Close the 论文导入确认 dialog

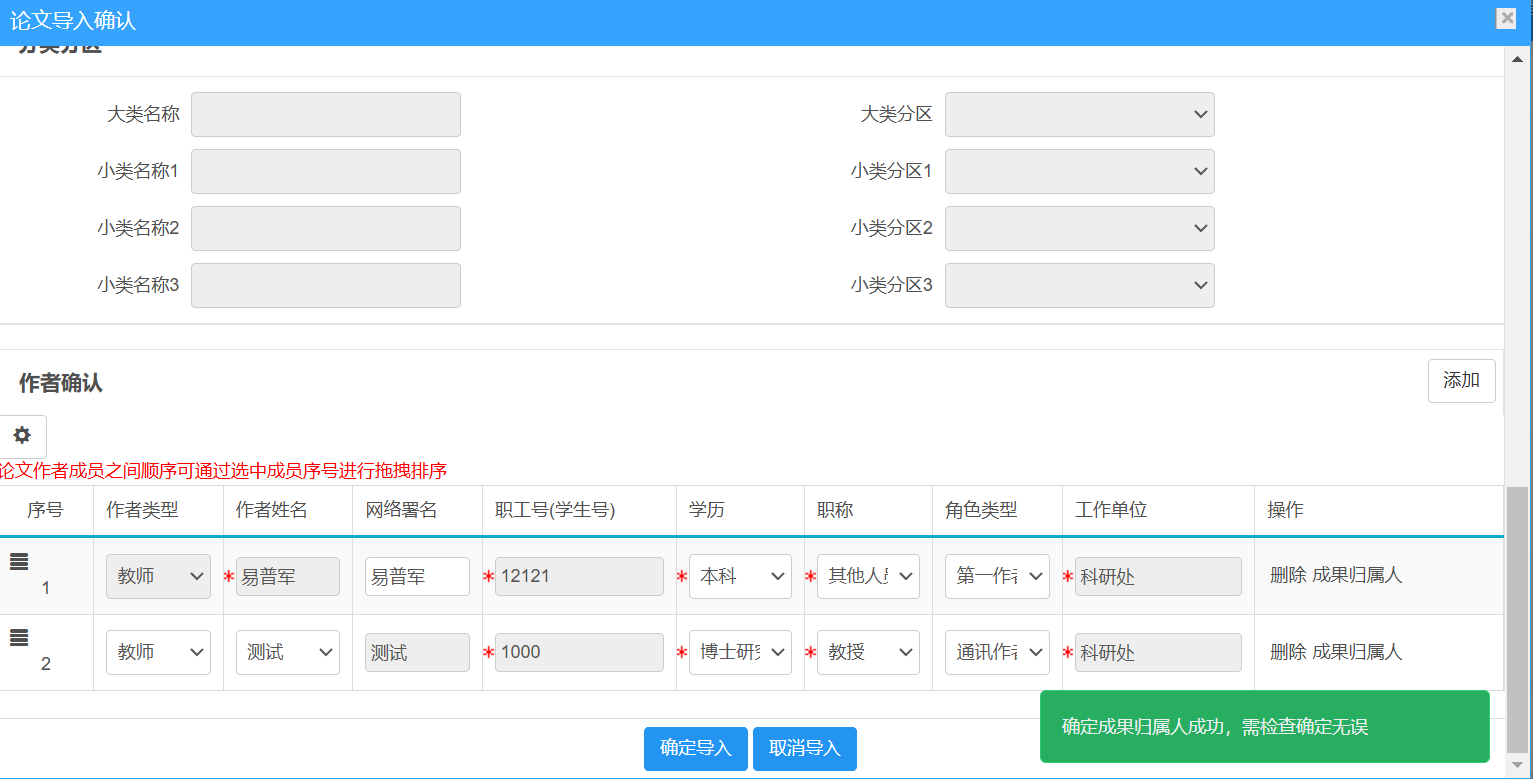(x=1506, y=18)
